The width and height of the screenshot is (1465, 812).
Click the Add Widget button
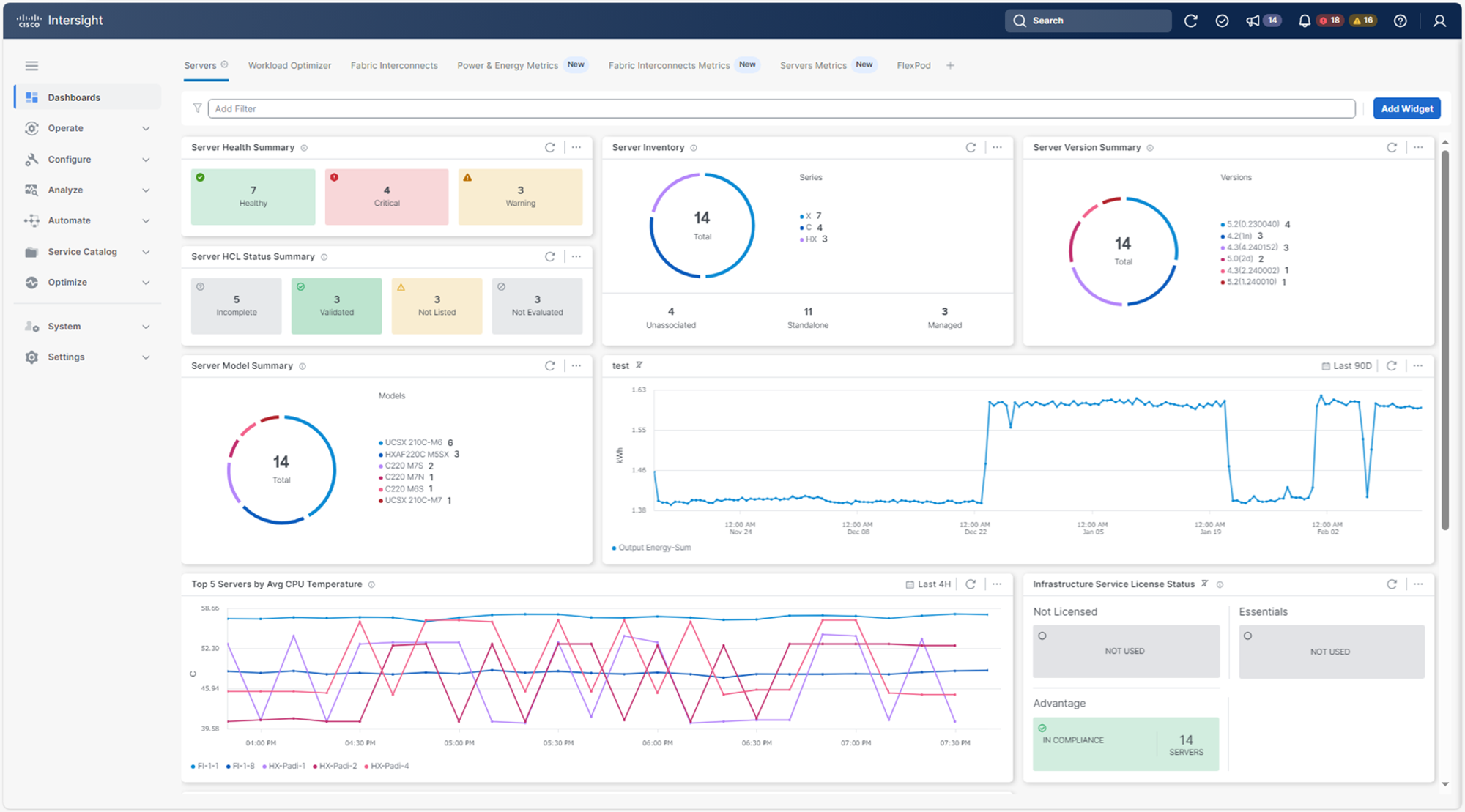[1406, 108]
